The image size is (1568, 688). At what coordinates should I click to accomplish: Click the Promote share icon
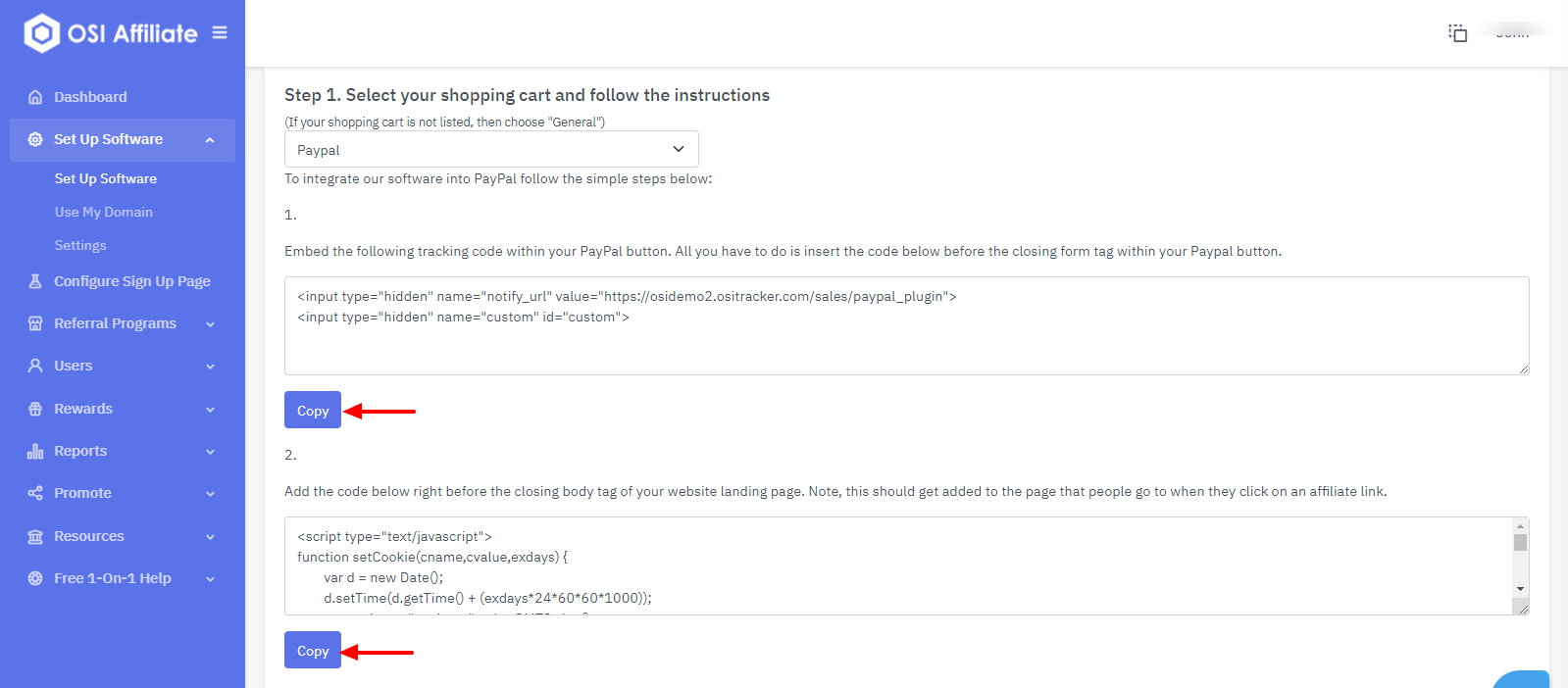[x=35, y=493]
